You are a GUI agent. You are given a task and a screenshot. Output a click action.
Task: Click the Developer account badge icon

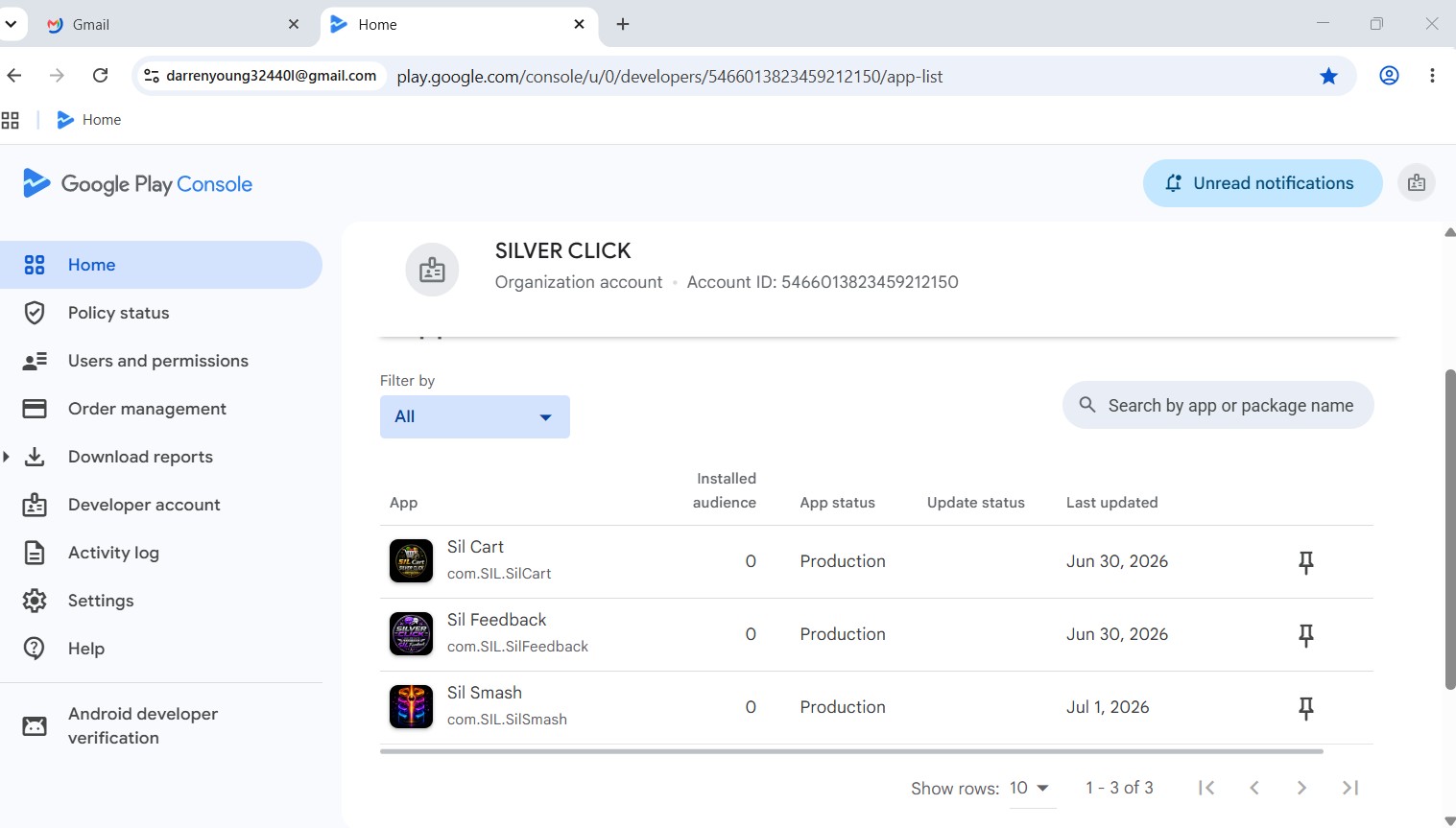click(x=35, y=505)
